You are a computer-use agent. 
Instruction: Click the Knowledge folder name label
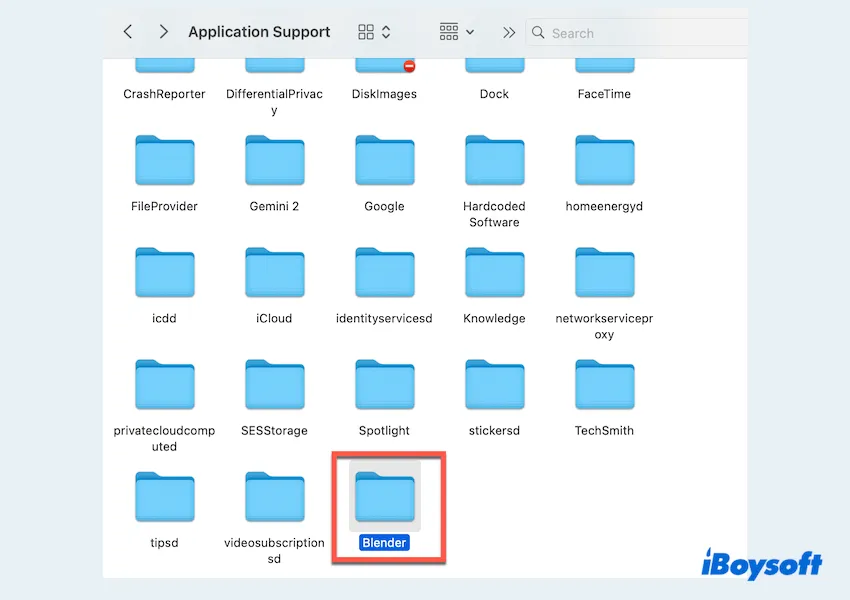pos(494,318)
